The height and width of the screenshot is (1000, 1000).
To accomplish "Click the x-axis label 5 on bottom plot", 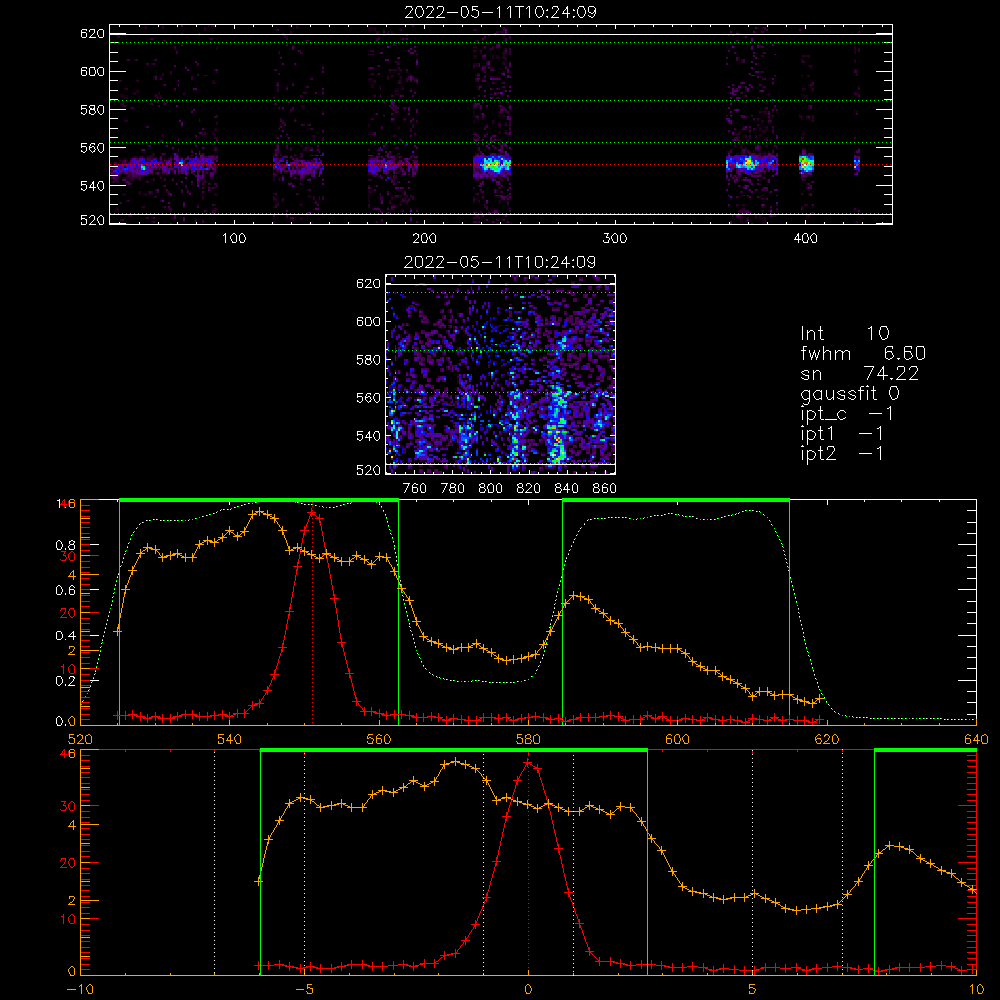I will [x=752, y=989].
